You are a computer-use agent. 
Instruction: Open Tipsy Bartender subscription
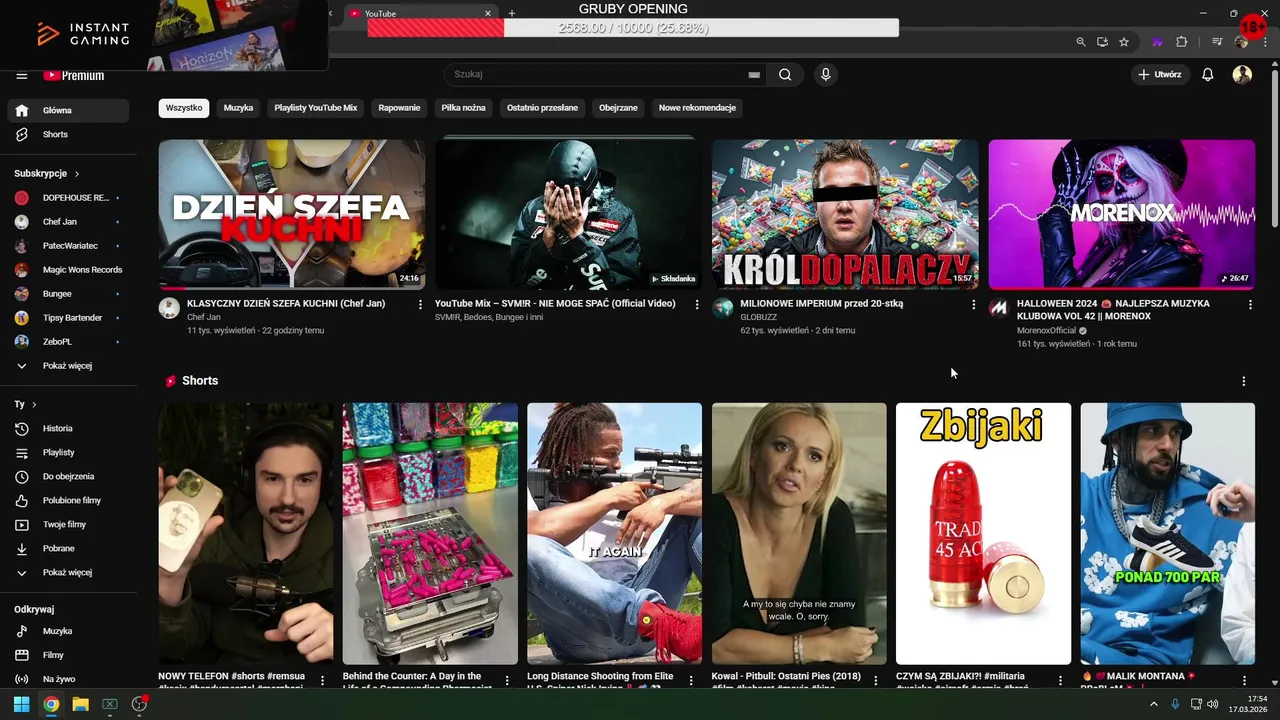click(68, 318)
